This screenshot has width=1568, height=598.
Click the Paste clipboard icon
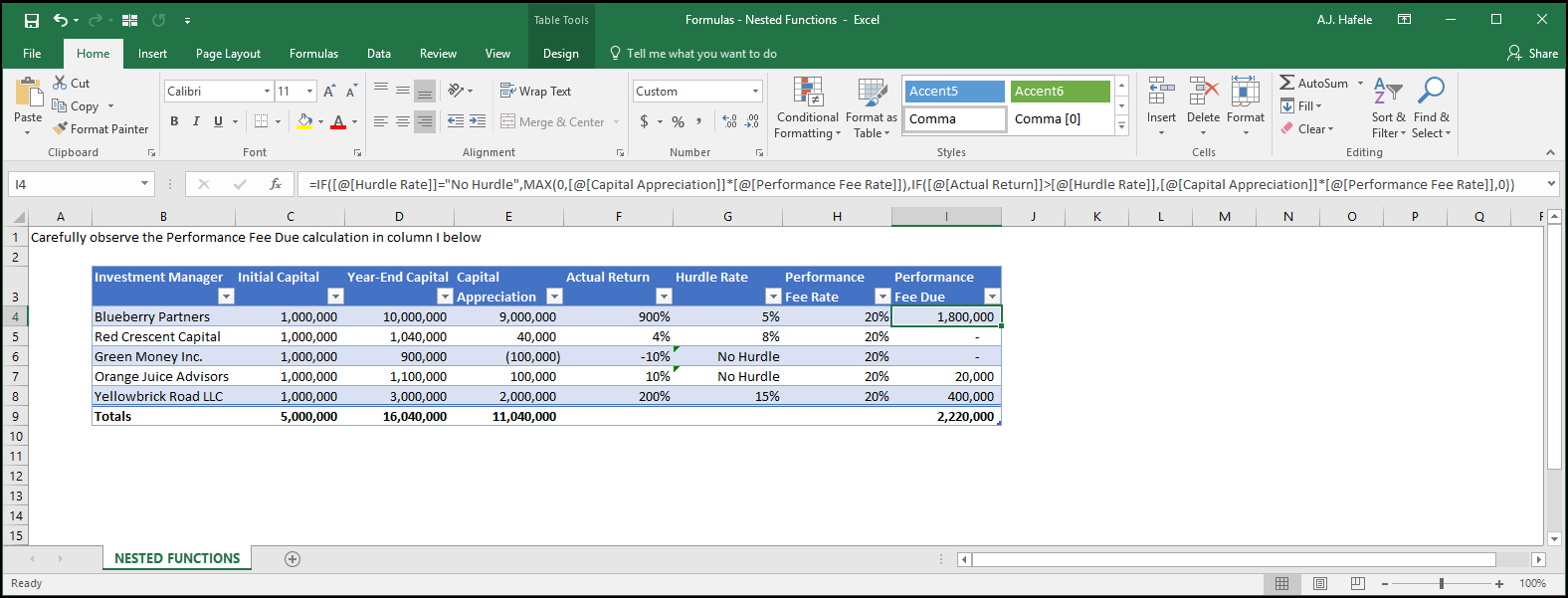tap(28, 93)
